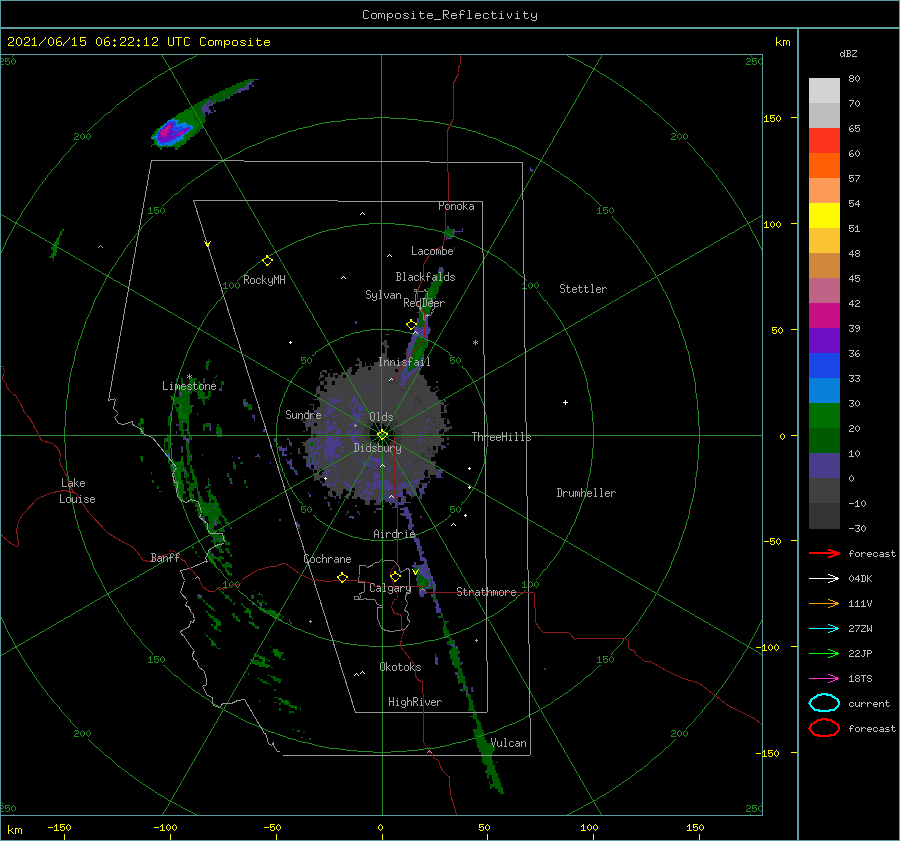Image resolution: width=900 pixels, height=841 pixels.
Task: Click the Airdrie city label
Action: tap(394, 534)
